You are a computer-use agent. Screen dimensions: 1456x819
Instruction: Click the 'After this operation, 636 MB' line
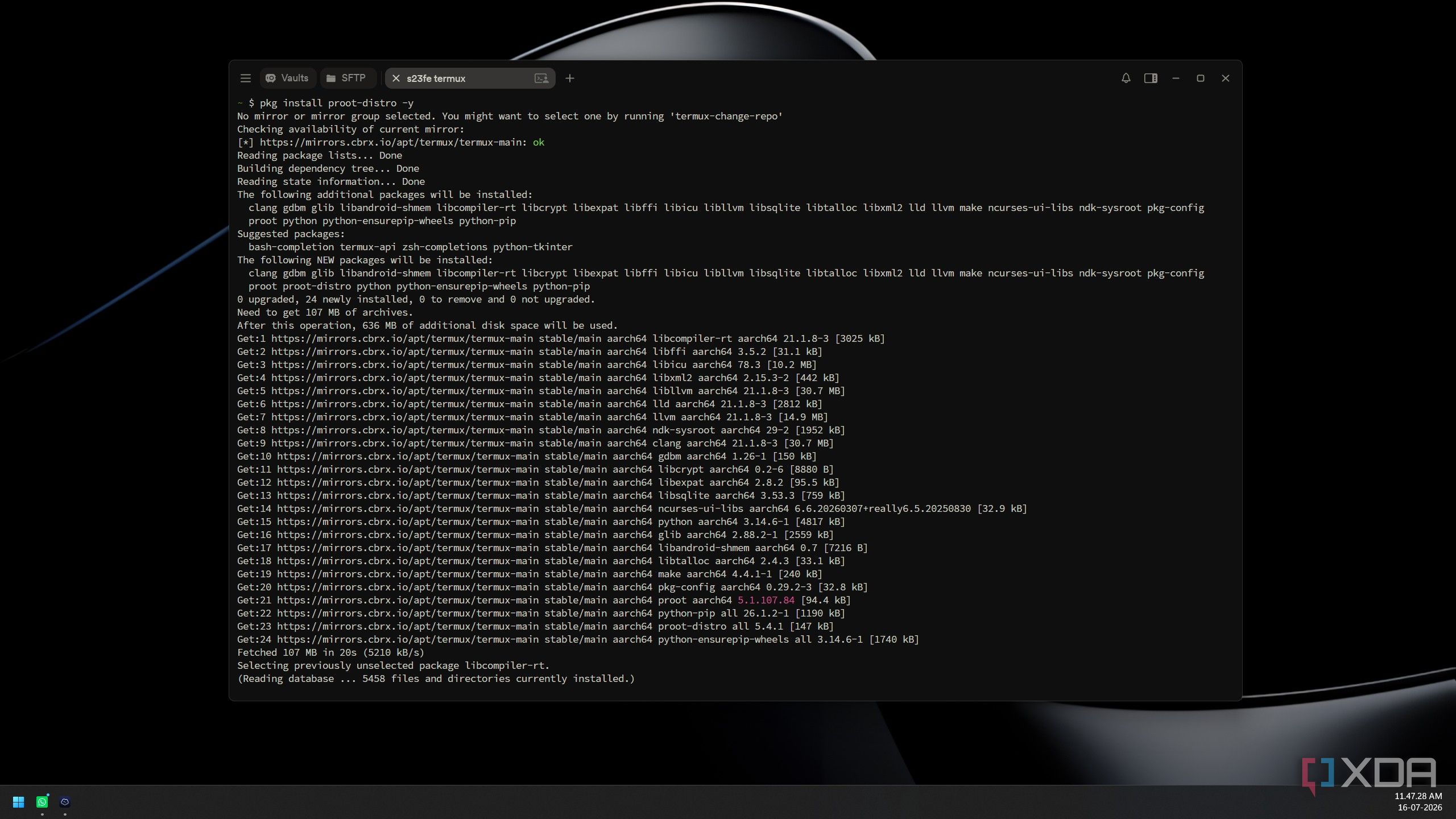pos(427,325)
